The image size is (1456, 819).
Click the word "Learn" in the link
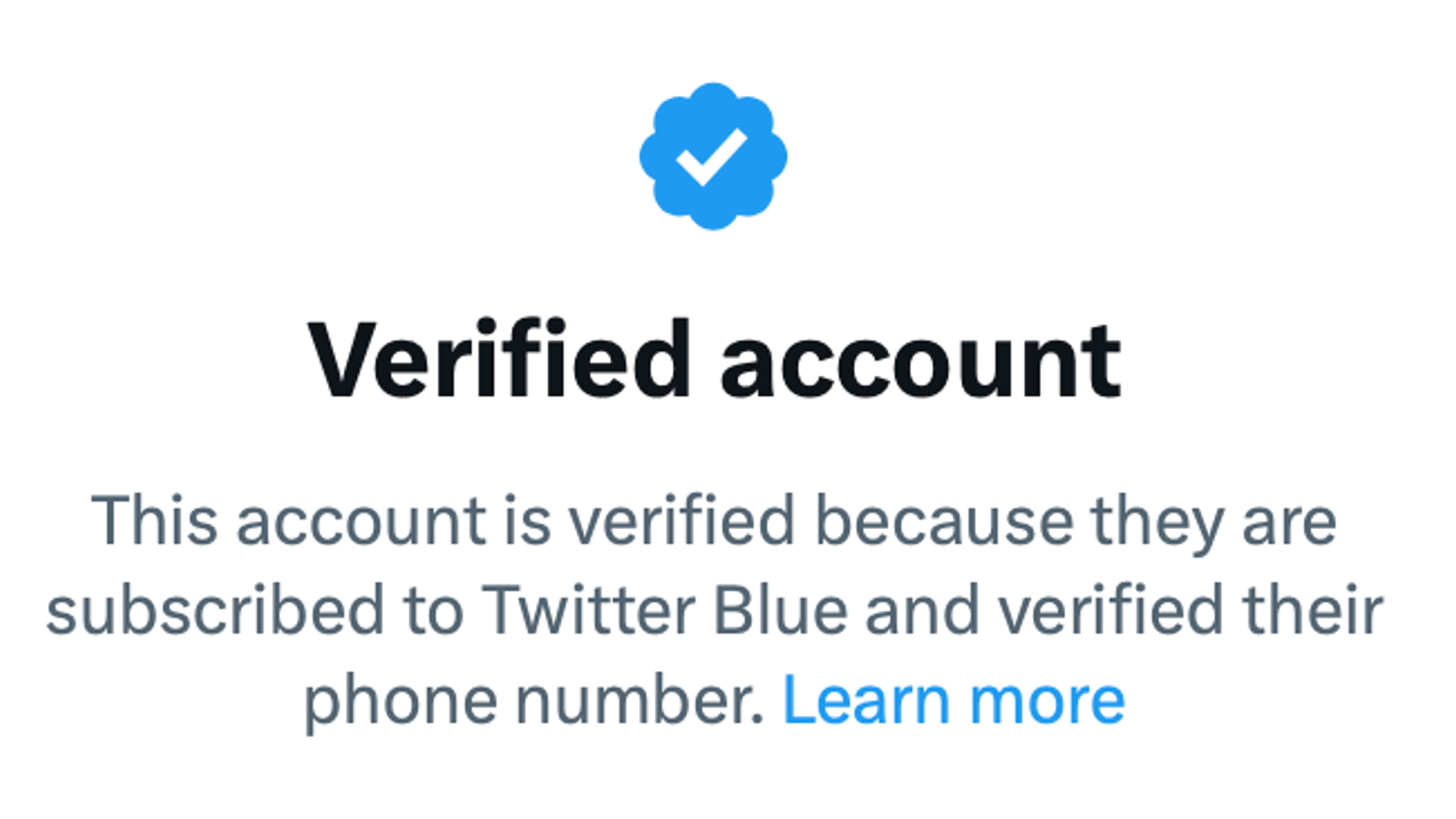tap(866, 700)
